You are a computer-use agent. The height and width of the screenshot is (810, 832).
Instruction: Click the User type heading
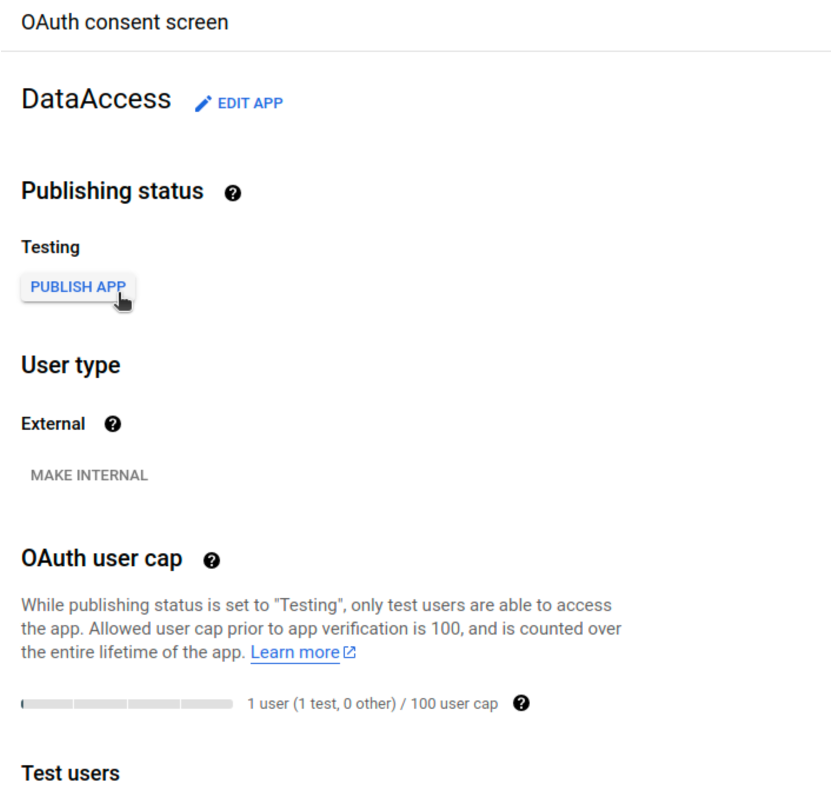point(70,365)
